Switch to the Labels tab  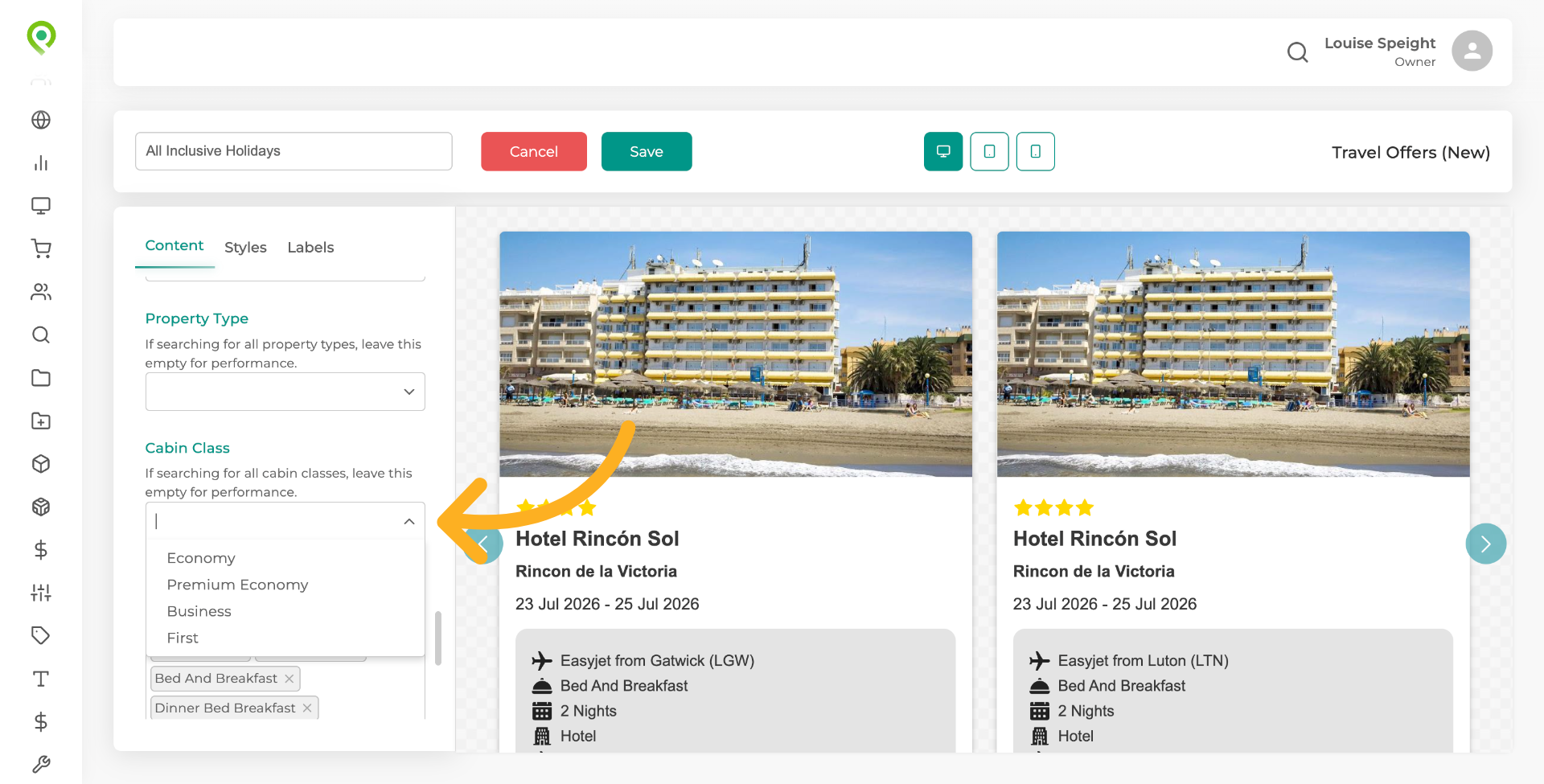click(310, 248)
